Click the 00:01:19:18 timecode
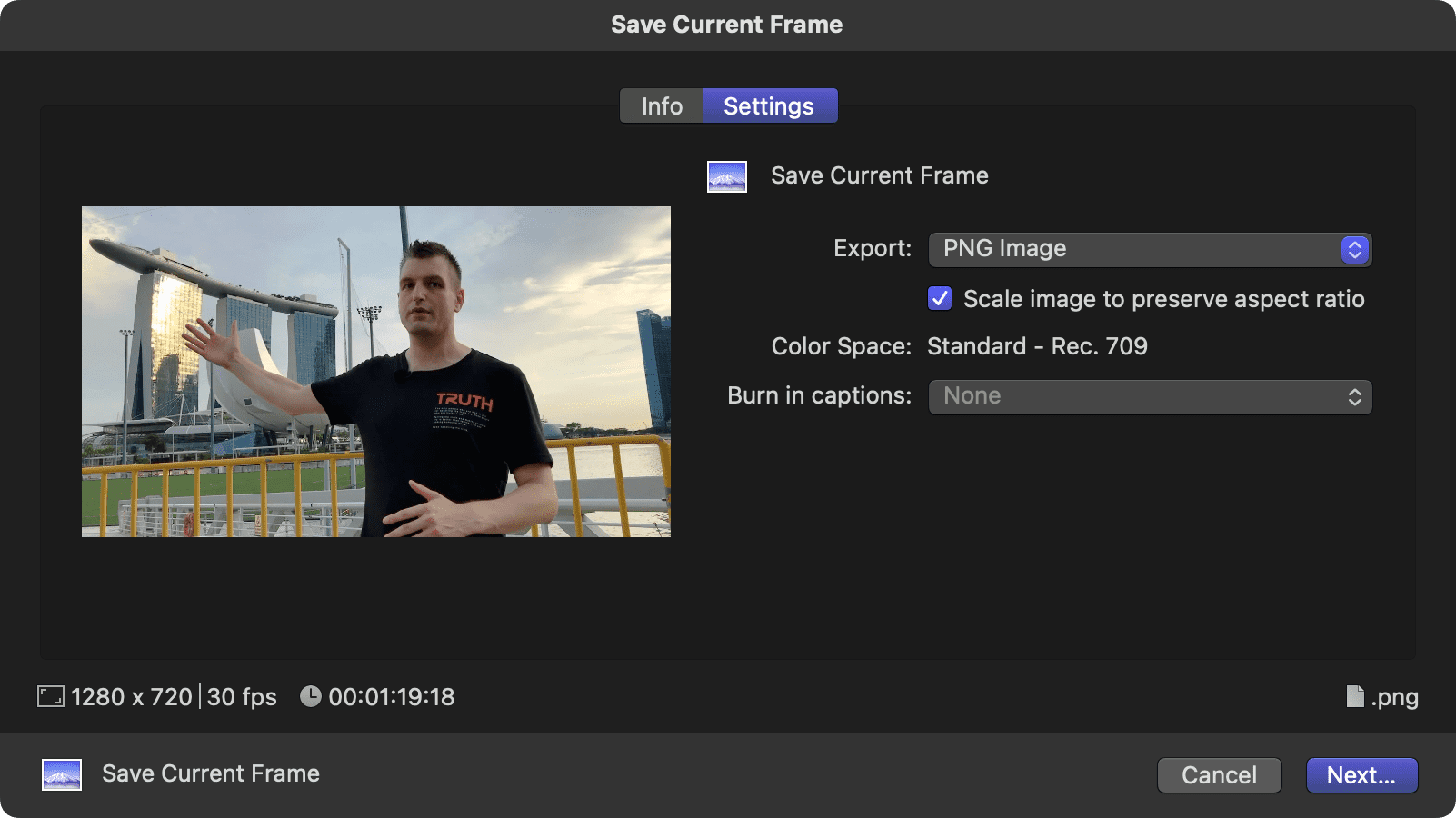Image resolution: width=1456 pixels, height=818 pixels. [x=392, y=697]
